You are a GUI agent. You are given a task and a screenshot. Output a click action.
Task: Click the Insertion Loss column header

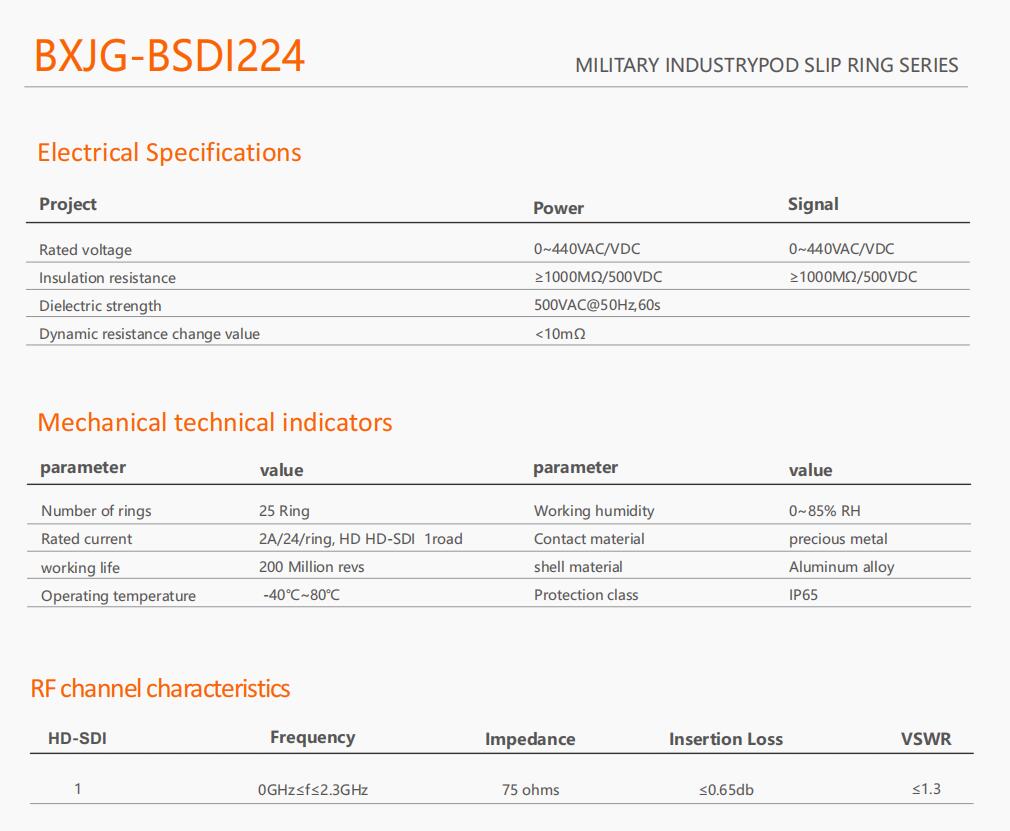click(x=726, y=739)
